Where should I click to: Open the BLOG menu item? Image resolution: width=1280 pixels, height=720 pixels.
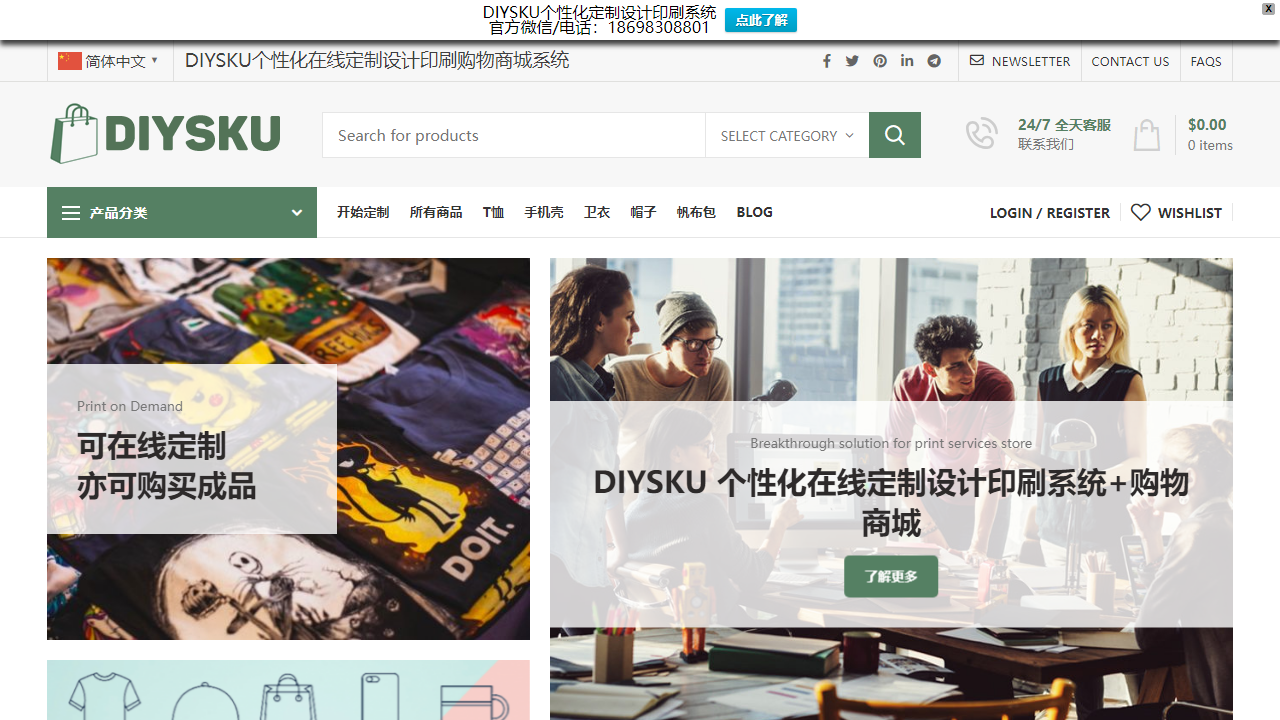point(755,212)
